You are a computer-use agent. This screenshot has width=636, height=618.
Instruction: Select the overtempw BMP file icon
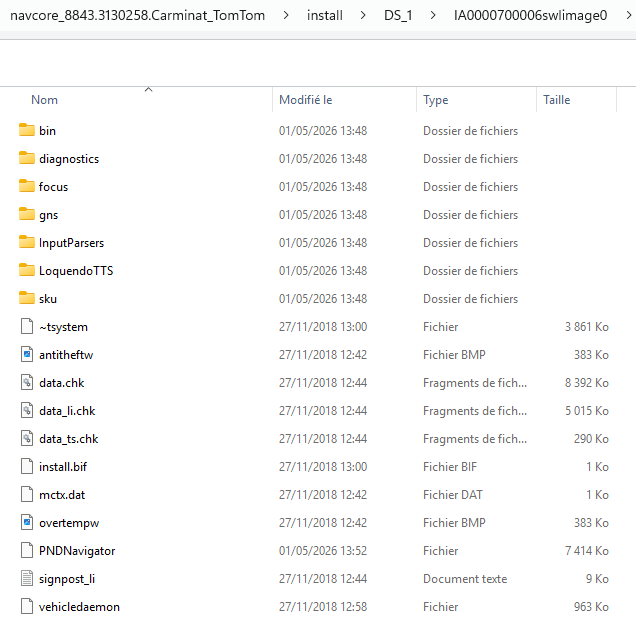point(27,522)
